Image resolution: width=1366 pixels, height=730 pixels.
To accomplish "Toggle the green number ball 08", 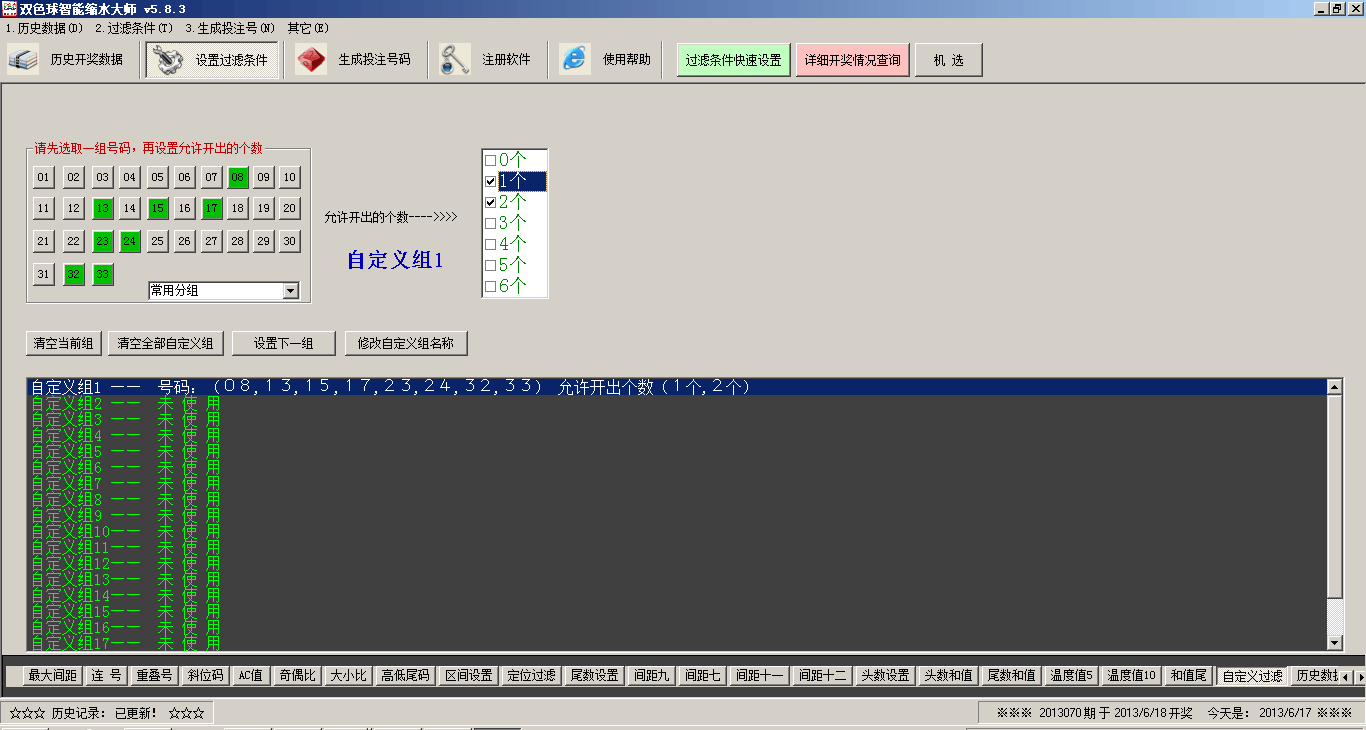I will [x=237, y=178].
